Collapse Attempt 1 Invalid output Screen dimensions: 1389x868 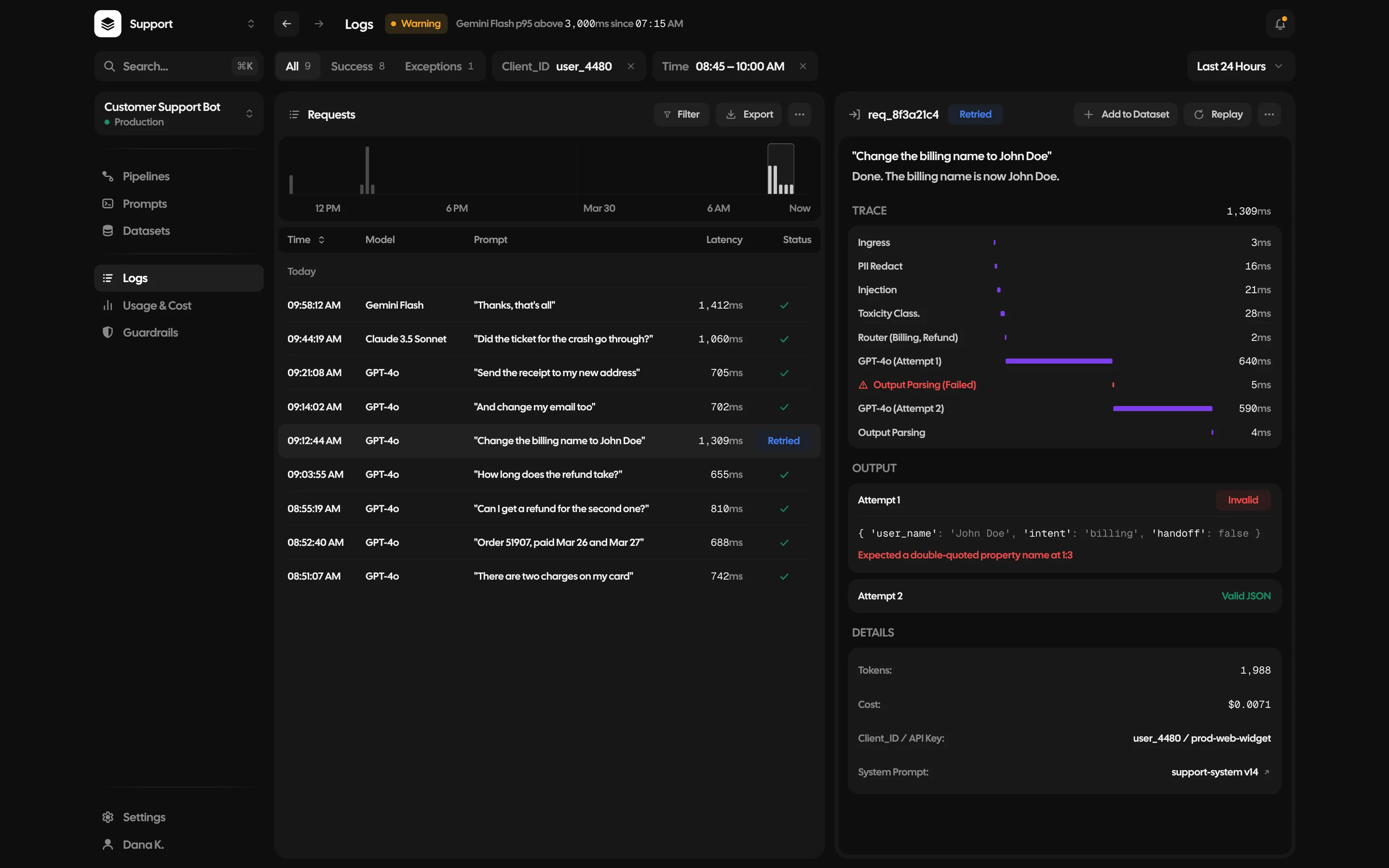click(1065, 500)
